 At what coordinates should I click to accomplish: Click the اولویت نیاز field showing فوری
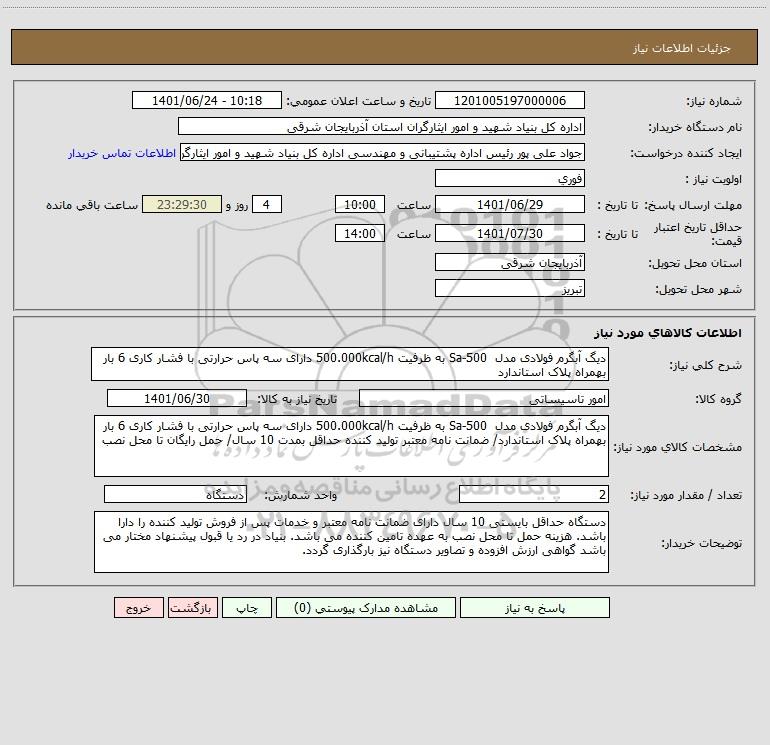click(x=510, y=178)
